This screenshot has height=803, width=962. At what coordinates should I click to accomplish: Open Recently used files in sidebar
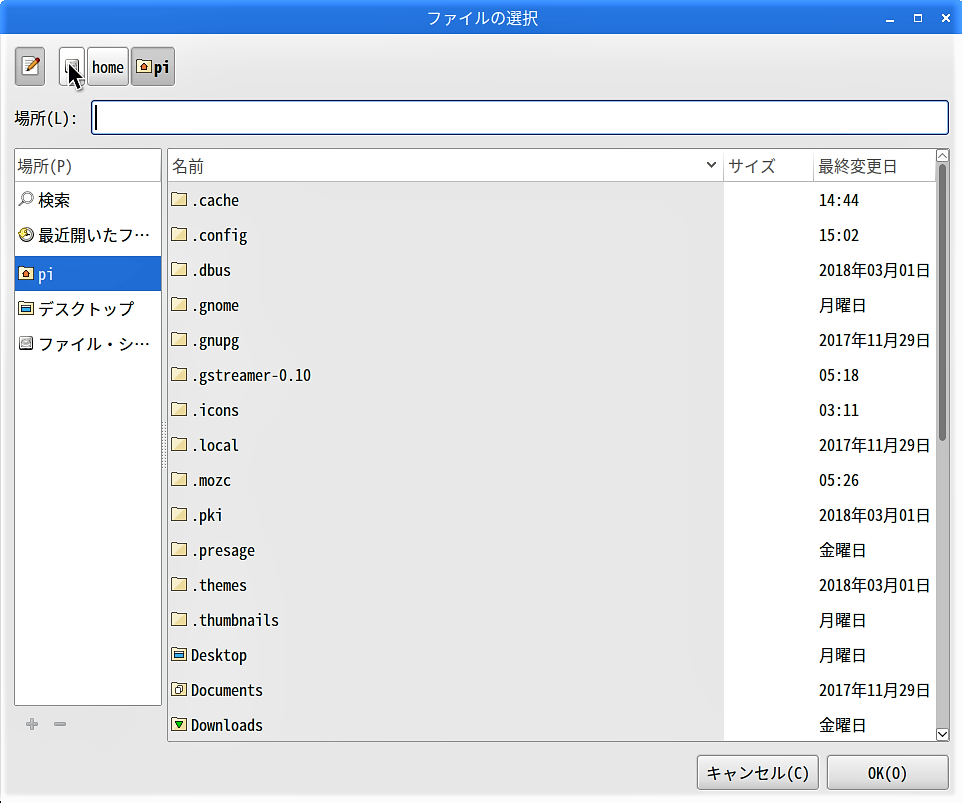click(88, 235)
